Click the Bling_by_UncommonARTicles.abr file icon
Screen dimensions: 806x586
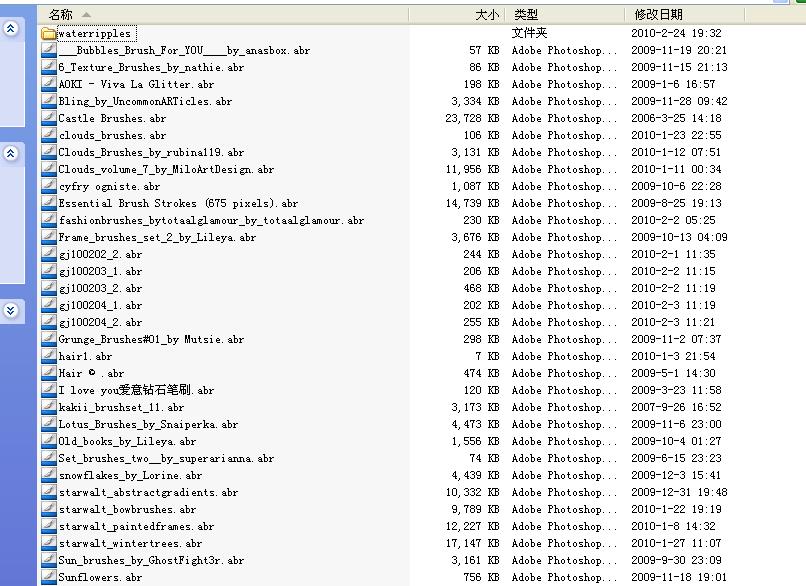[49, 101]
